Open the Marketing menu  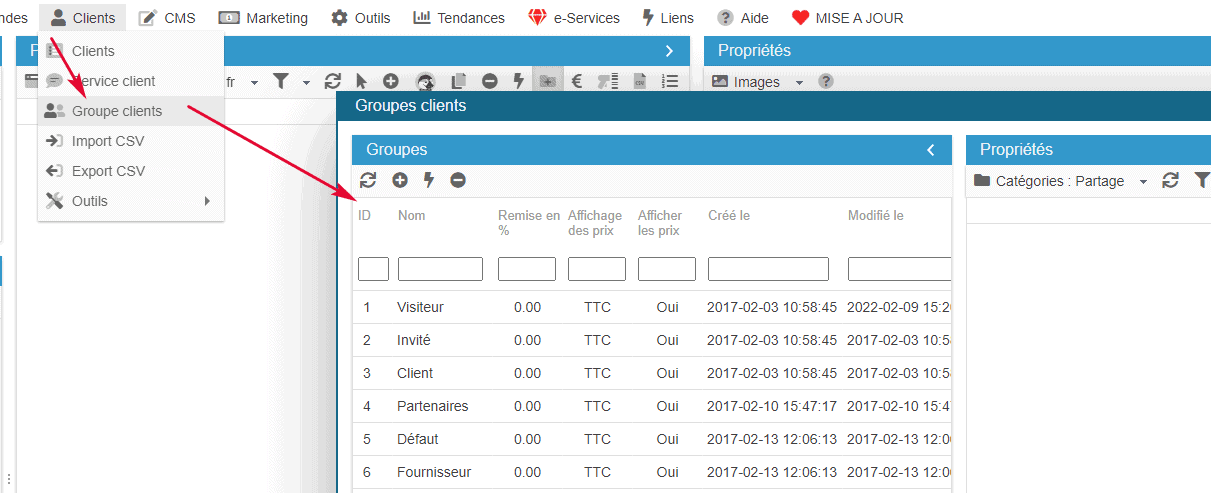pyautogui.click(x=264, y=18)
